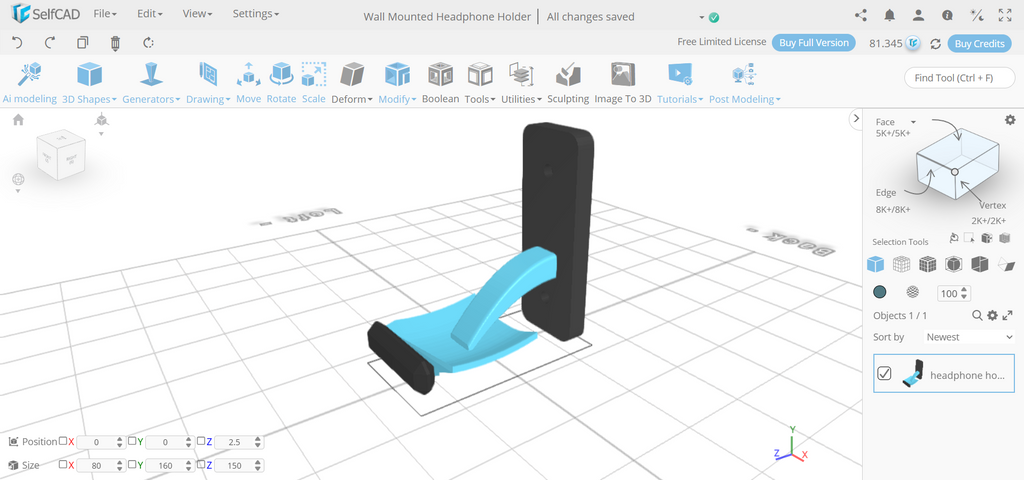The width and height of the screenshot is (1024, 480).
Task: Click the refresh credits icon
Action: [x=935, y=44]
